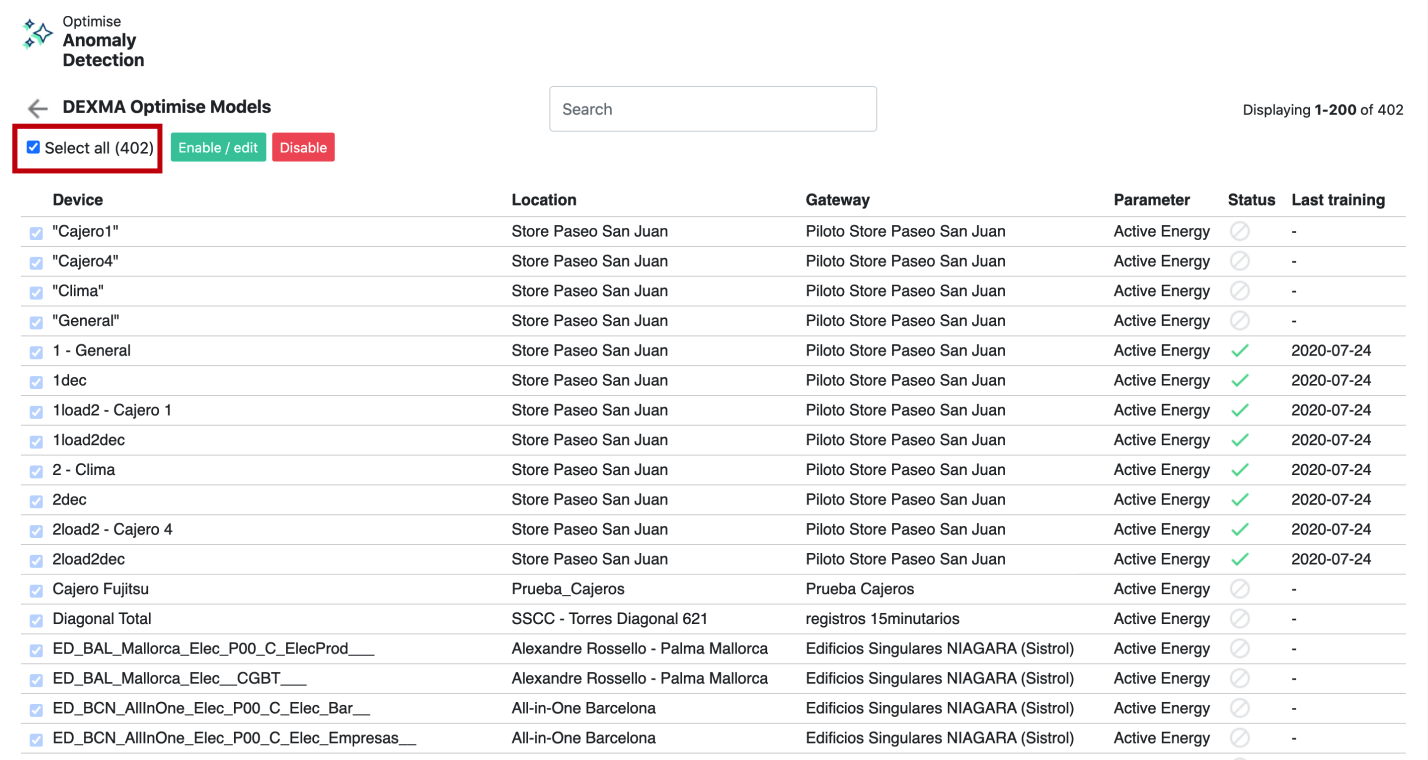
Task: Click the green check status for 2 - Clima
Action: coord(1239,470)
